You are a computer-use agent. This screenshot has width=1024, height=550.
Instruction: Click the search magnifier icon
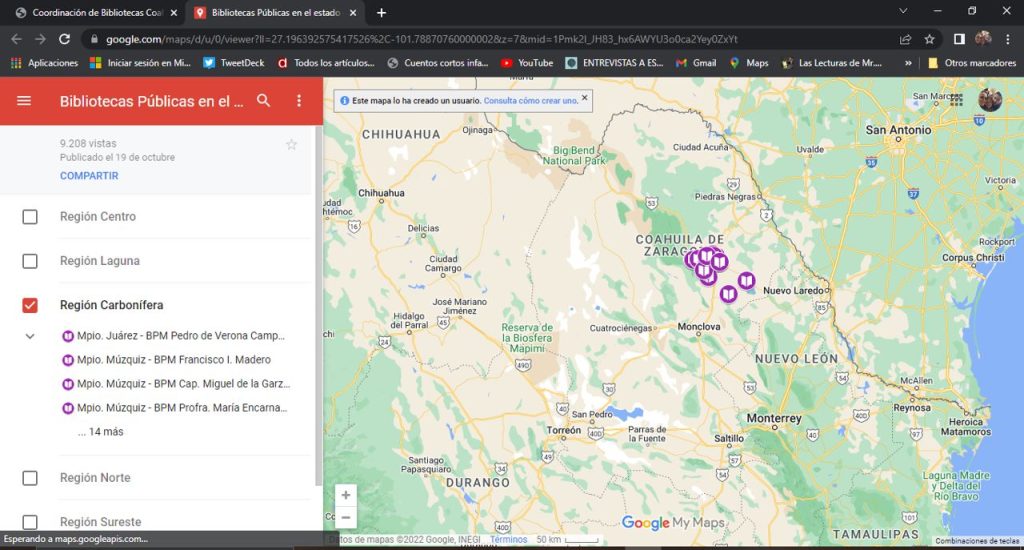[264, 101]
